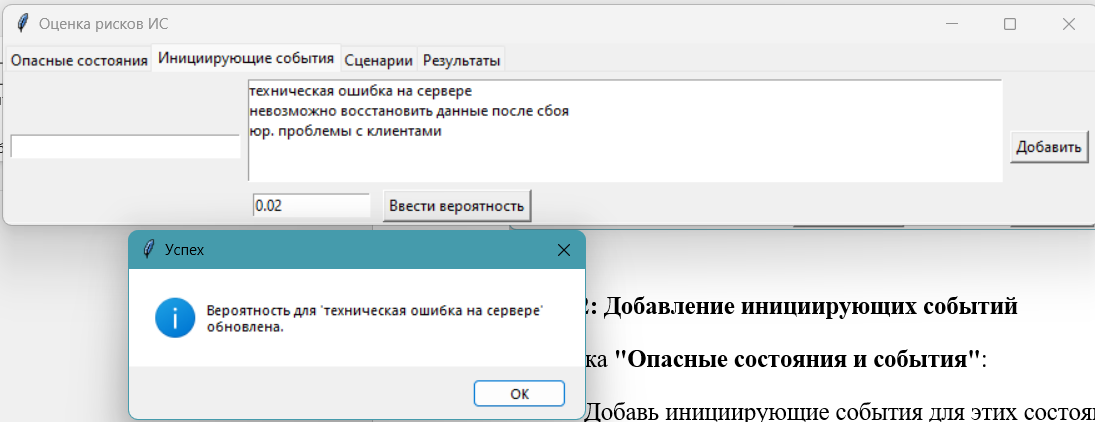Select the Инициирующие события tab
Screen dimensions: 1095x422
point(246,58)
